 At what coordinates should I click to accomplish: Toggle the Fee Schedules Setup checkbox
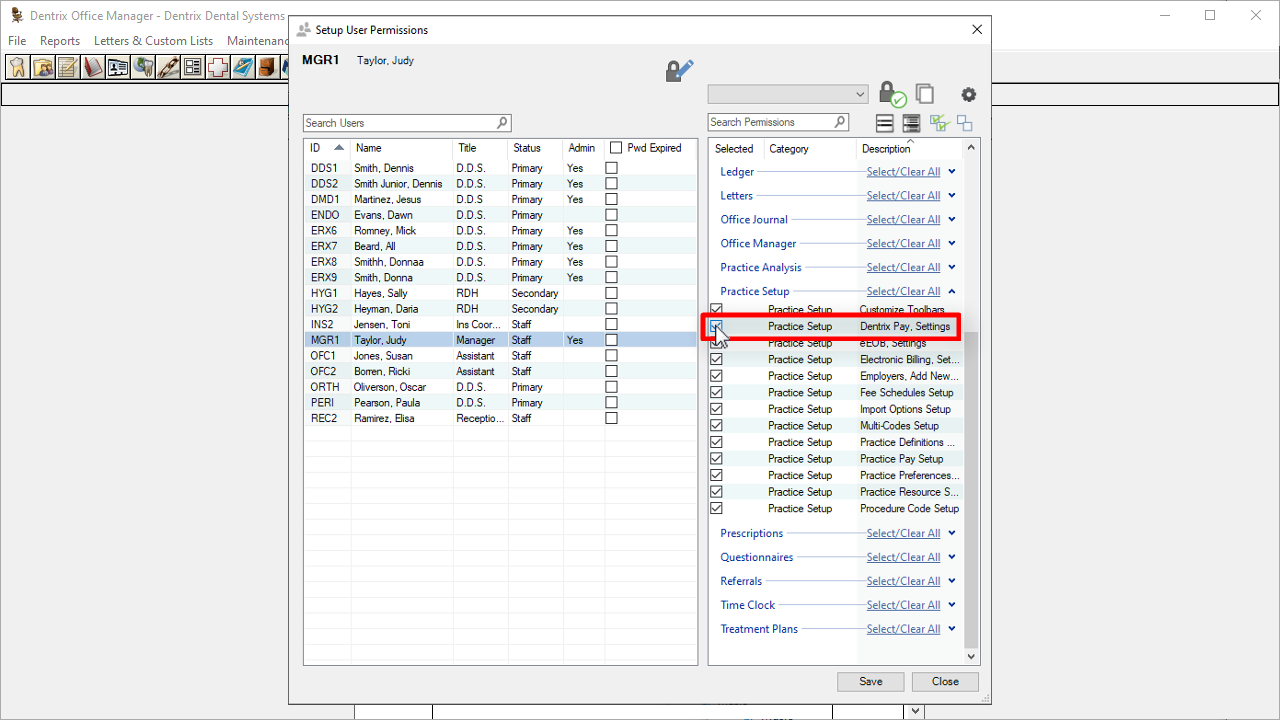pos(716,393)
